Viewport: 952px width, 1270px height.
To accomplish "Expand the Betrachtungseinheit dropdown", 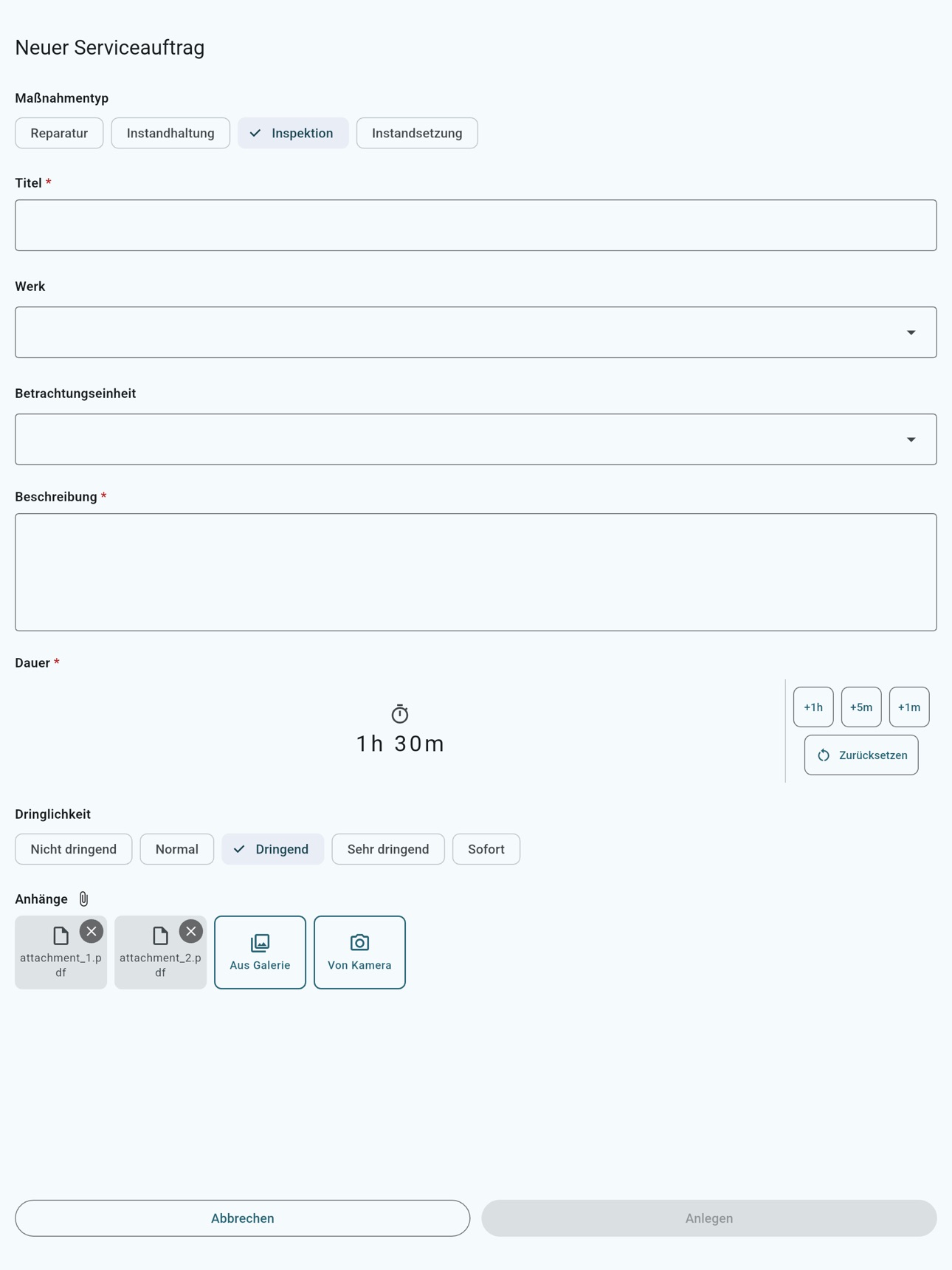I will pos(476,439).
